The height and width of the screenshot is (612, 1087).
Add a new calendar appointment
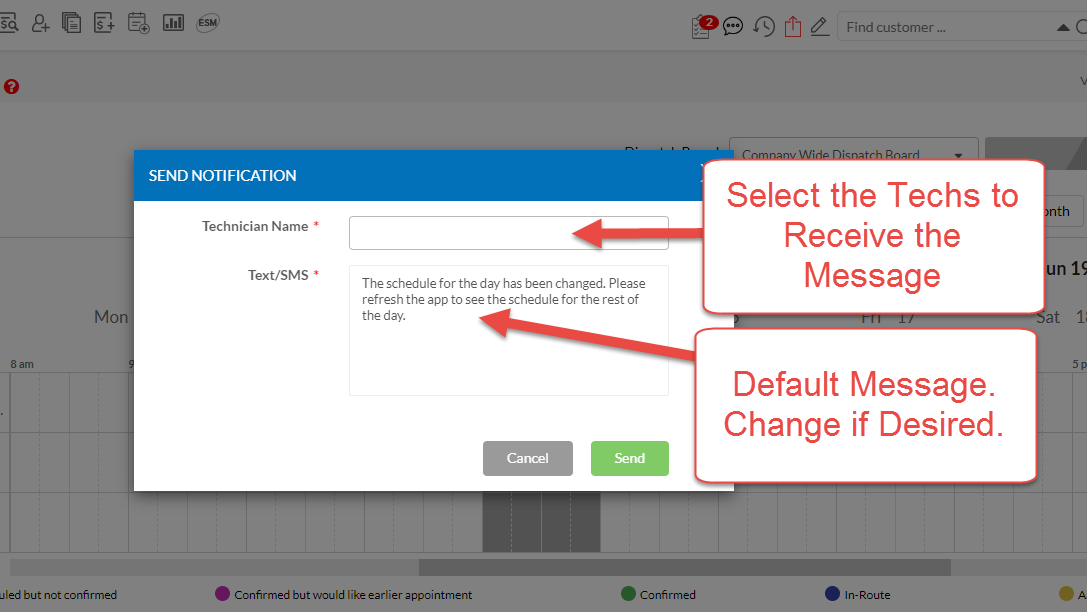(137, 22)
